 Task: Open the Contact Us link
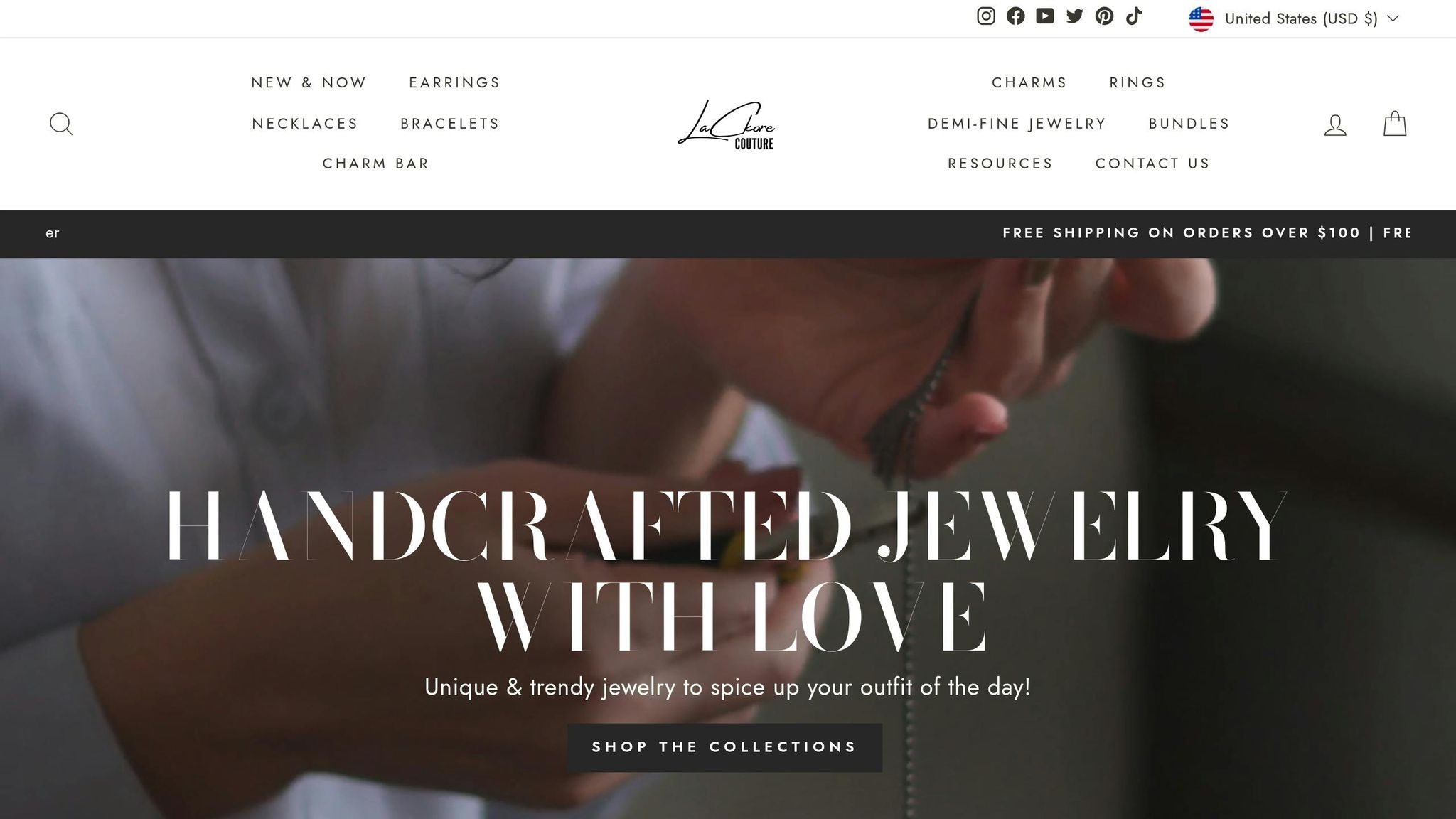tap(1152, 164)
